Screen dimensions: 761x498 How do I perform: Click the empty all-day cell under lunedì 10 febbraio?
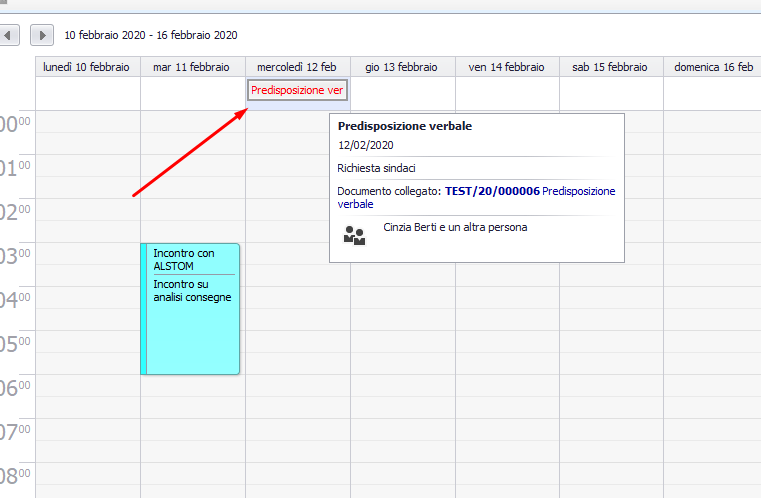(87, 93)
